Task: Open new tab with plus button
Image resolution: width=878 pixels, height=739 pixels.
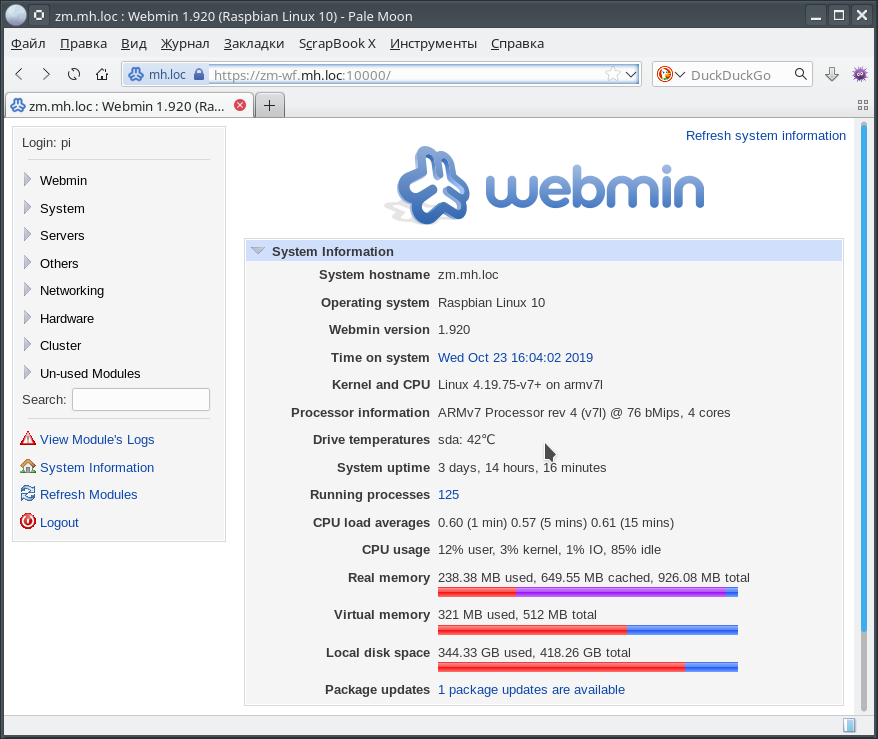Action: coord(269,106)
